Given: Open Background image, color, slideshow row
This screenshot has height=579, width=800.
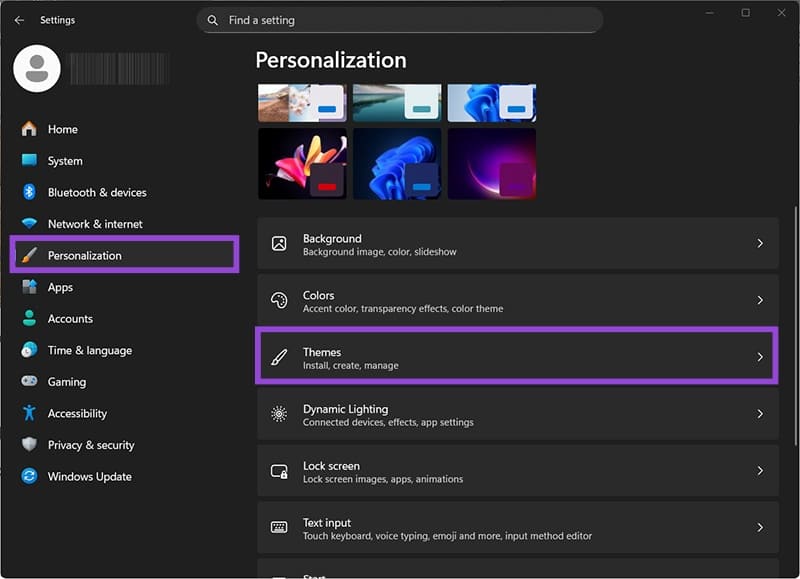Looking at the screenshot, I should (x=518, y=243).
